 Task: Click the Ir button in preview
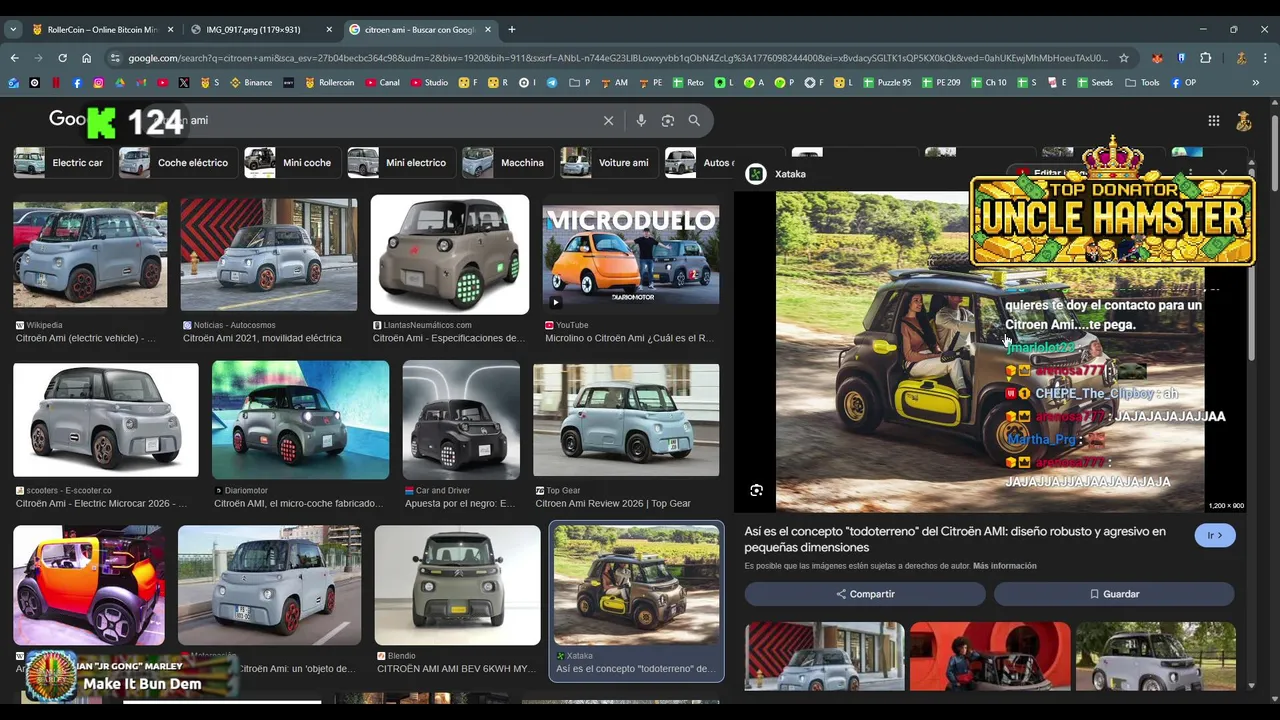(x=1215, y=536)
